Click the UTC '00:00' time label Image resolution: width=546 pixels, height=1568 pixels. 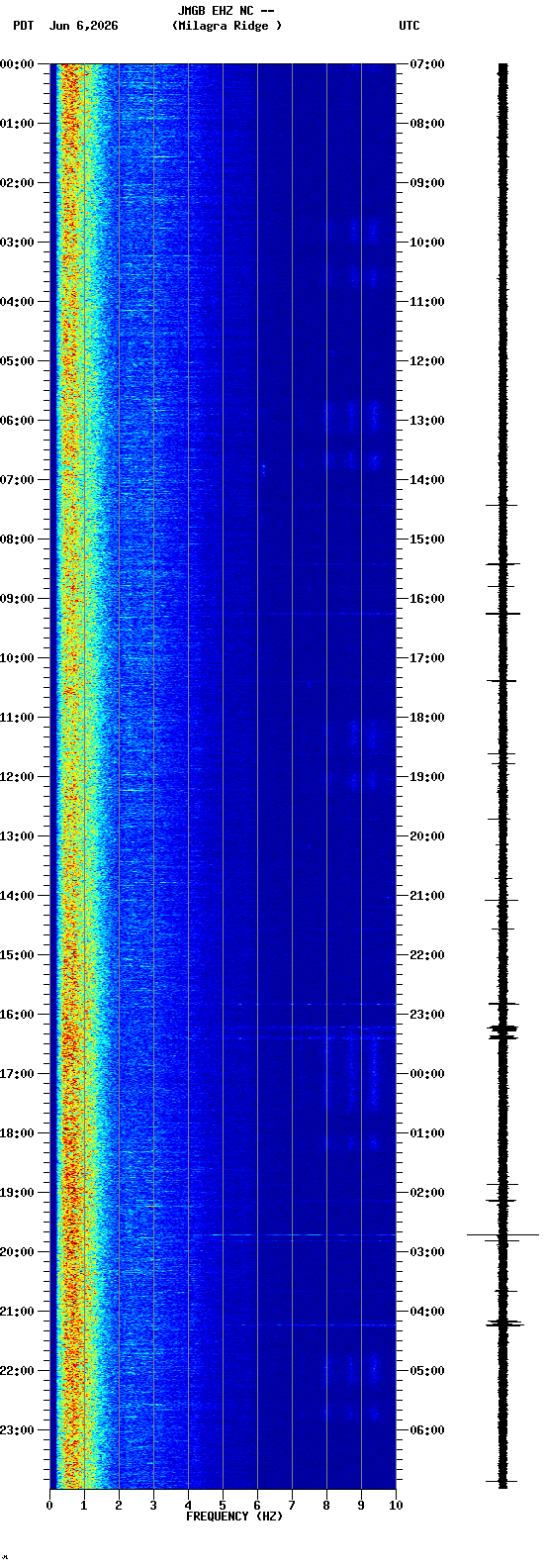pos(427,1074)
